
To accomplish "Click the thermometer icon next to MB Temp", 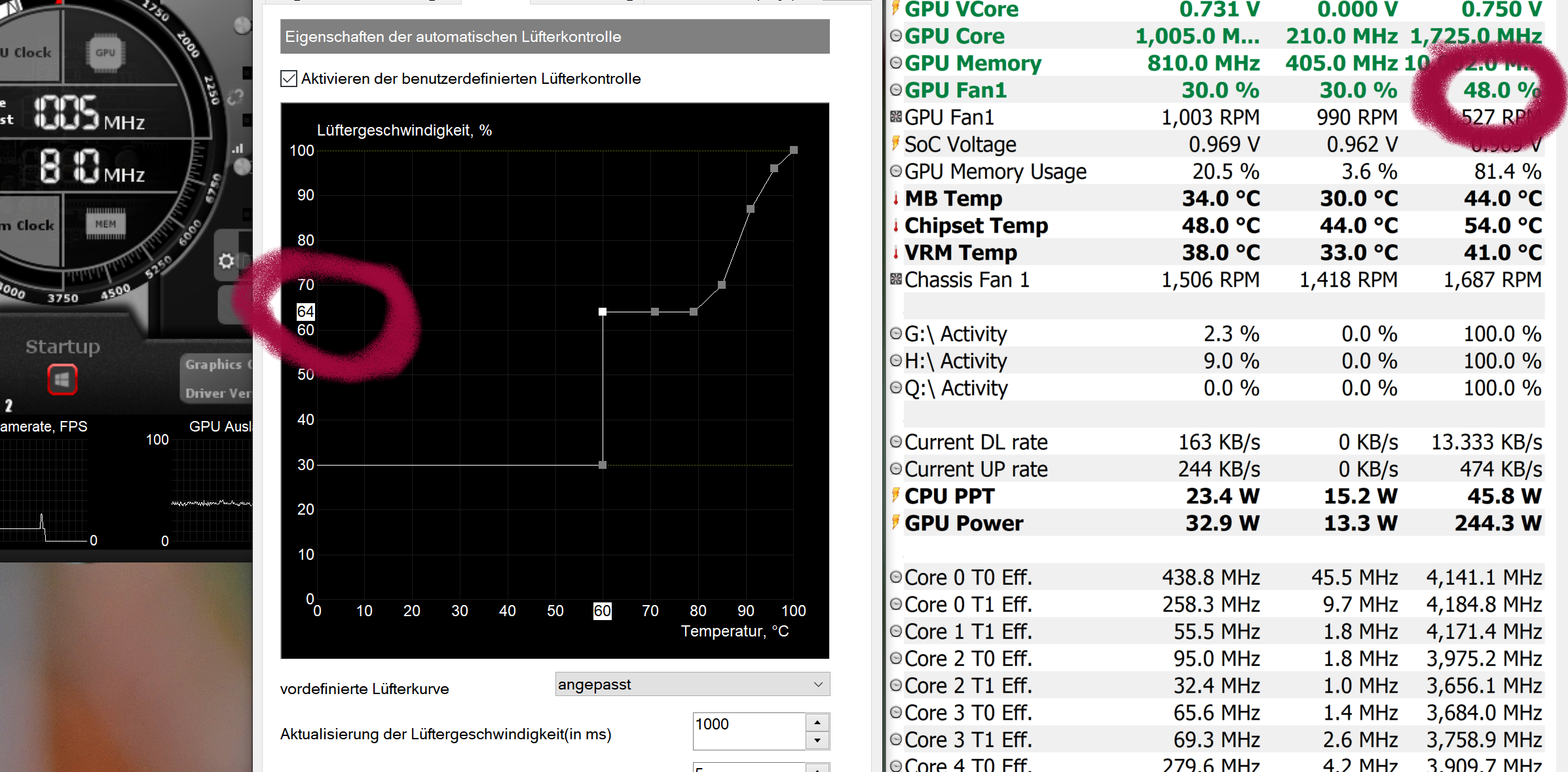I will [x=896, y=198].
